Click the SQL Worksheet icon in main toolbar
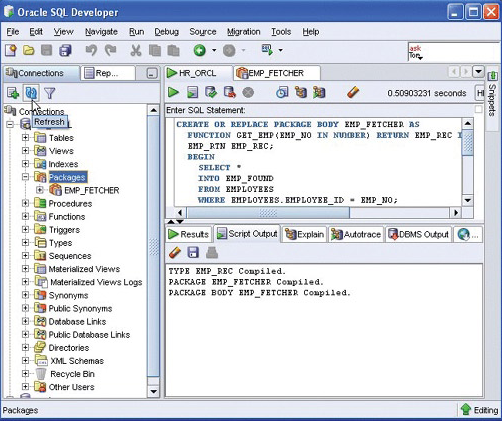Viewport: 502px width, 421px height. [x=267, y=50]
